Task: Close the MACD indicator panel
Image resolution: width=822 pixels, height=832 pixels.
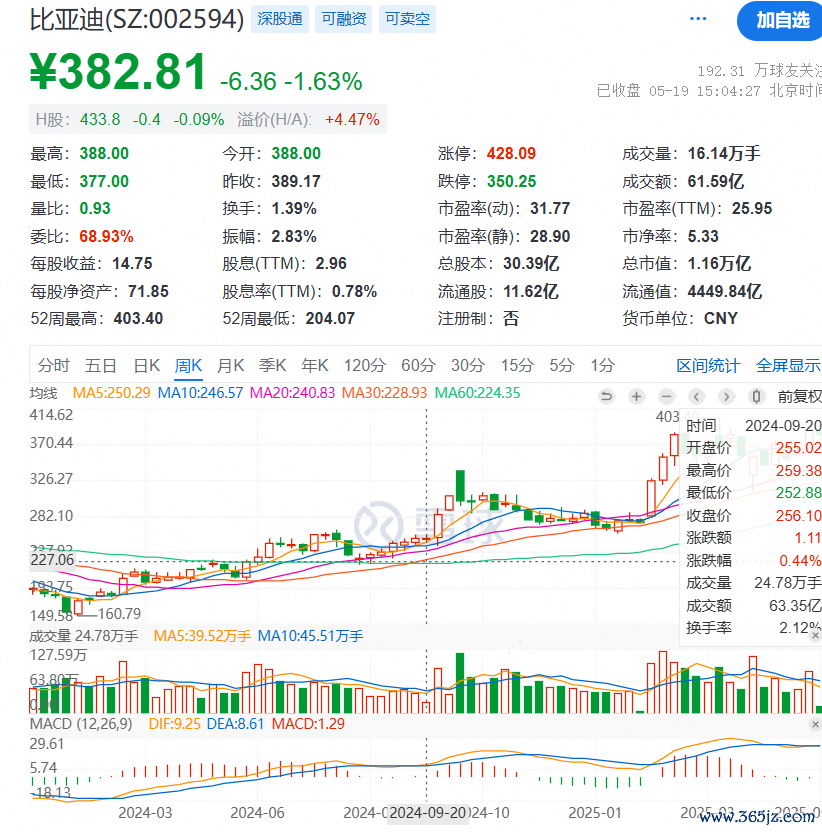Action: tap(816, 724)
